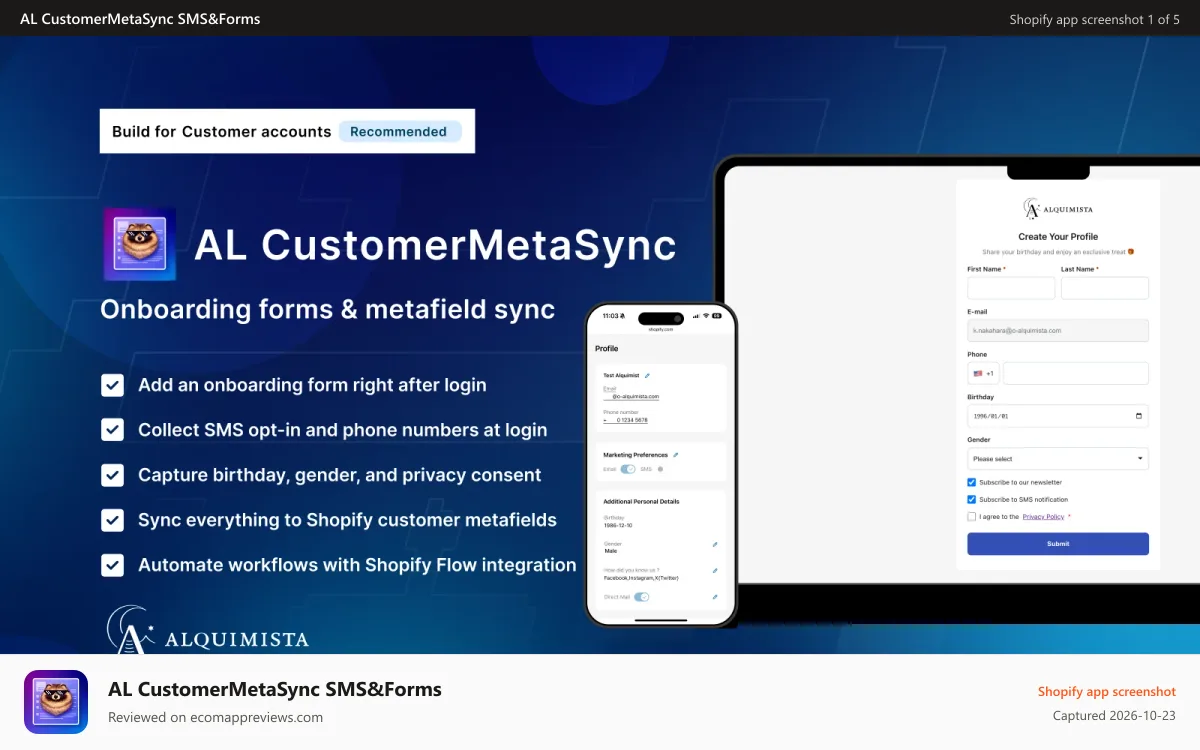Open the +1 country code selector
Screen dimensions: 1200x750
(983, 373)
